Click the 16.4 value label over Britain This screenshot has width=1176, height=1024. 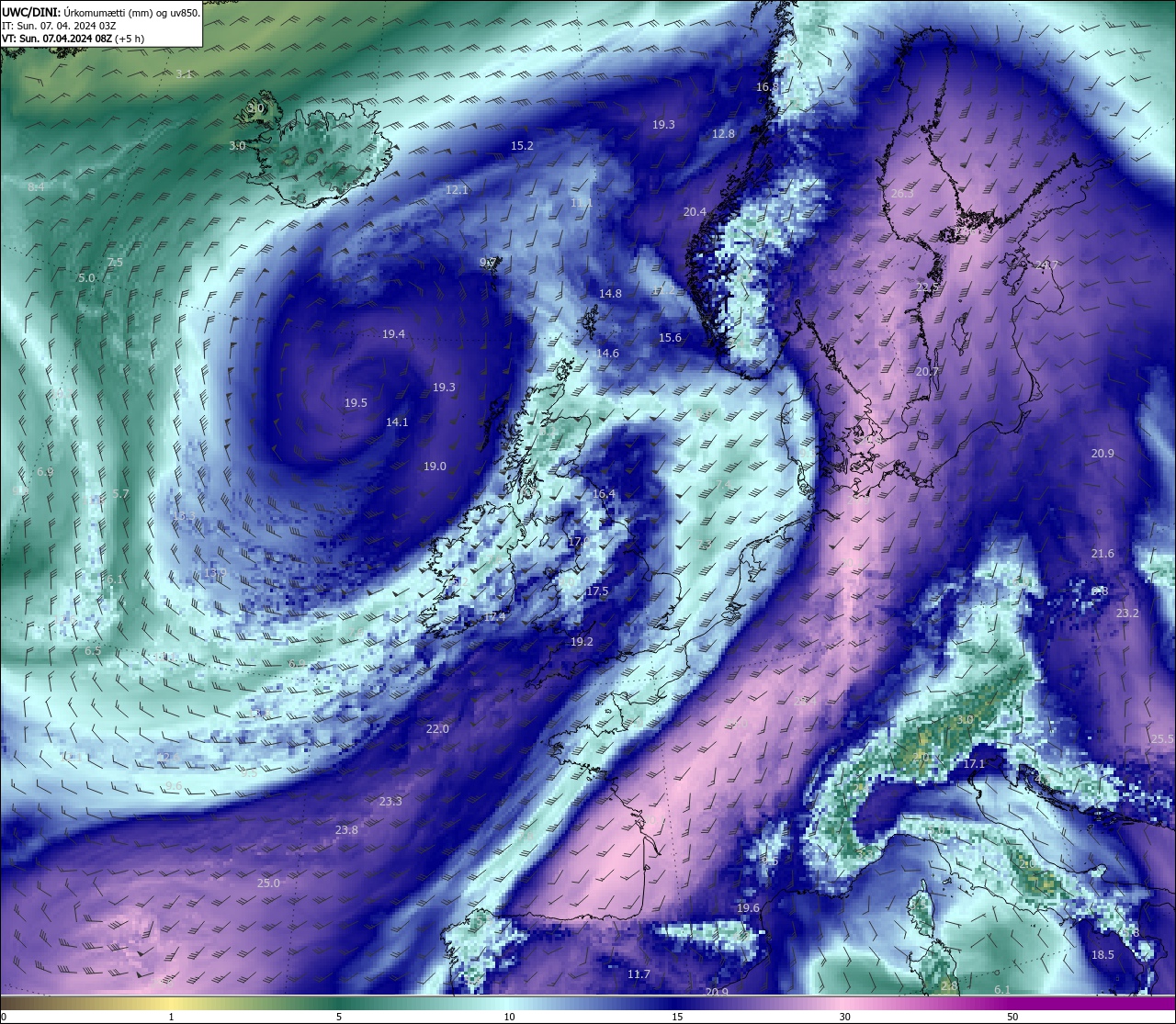604,494
